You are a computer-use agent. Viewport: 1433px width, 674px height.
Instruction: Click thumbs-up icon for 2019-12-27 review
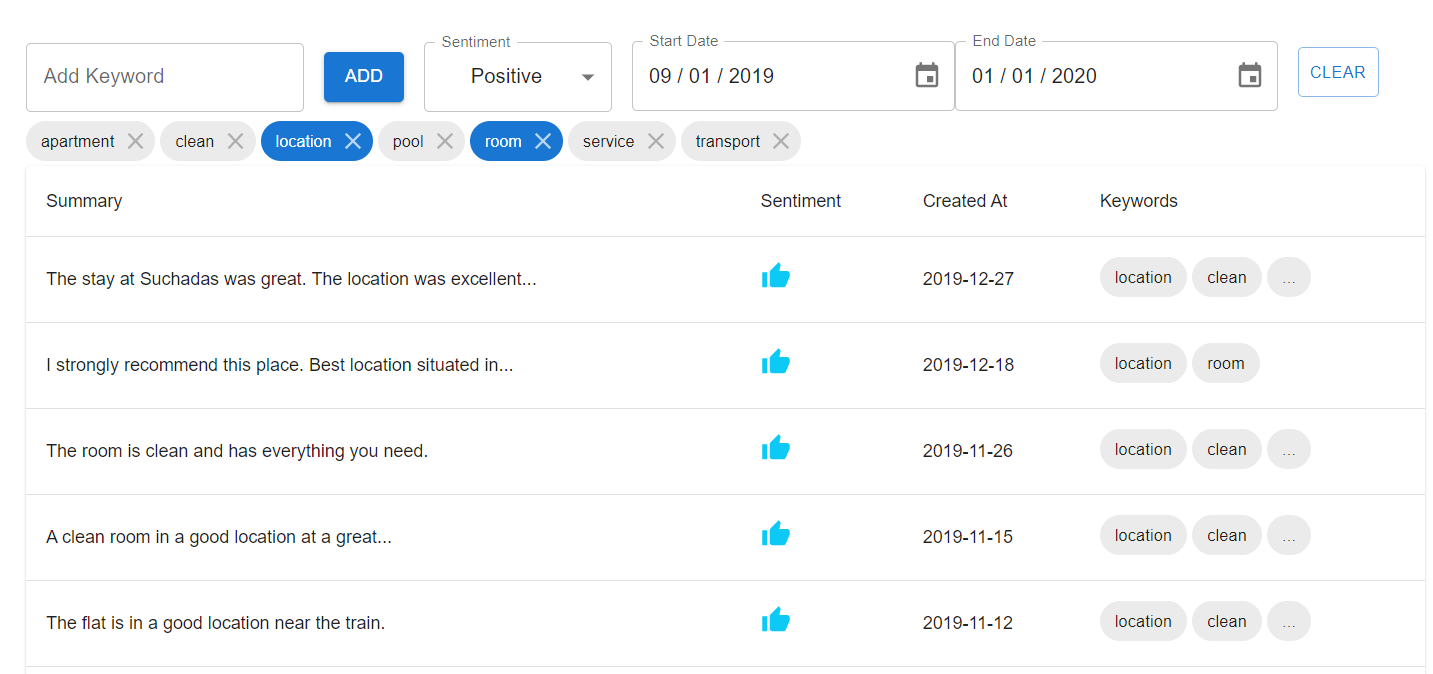coord(776,276)
